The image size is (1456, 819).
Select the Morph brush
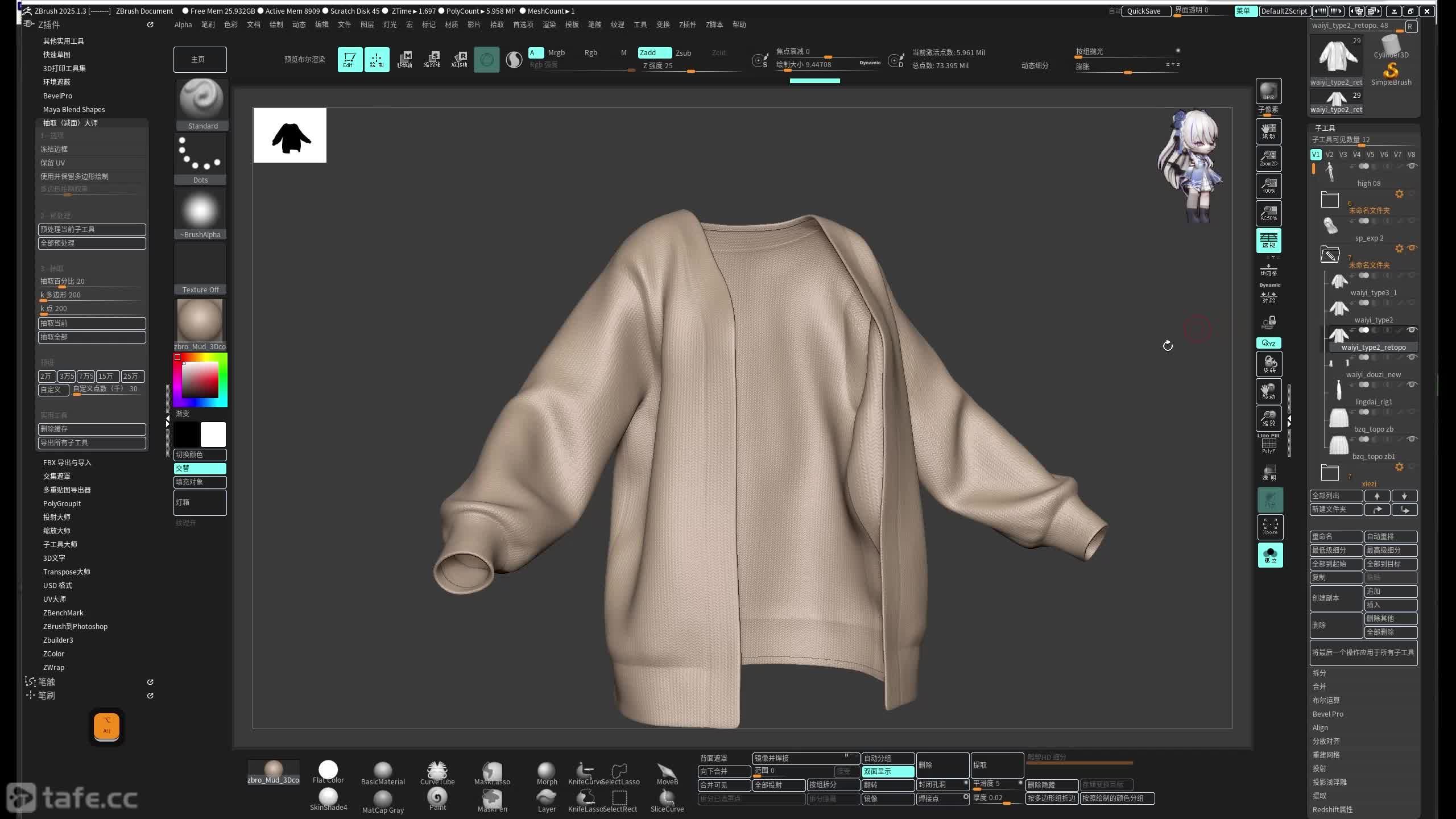pyautogui.click(x=547, y=773)
